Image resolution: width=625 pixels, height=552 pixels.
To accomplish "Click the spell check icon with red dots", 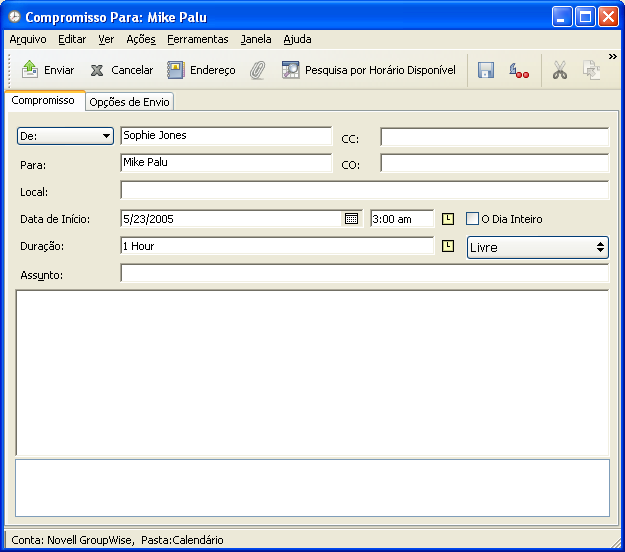I will point(519,71).
